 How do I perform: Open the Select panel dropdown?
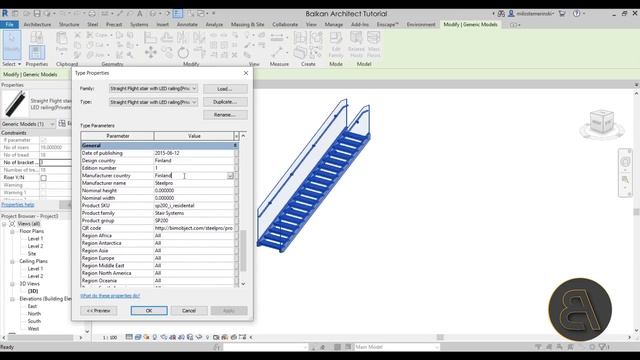[x=11, y=64]
